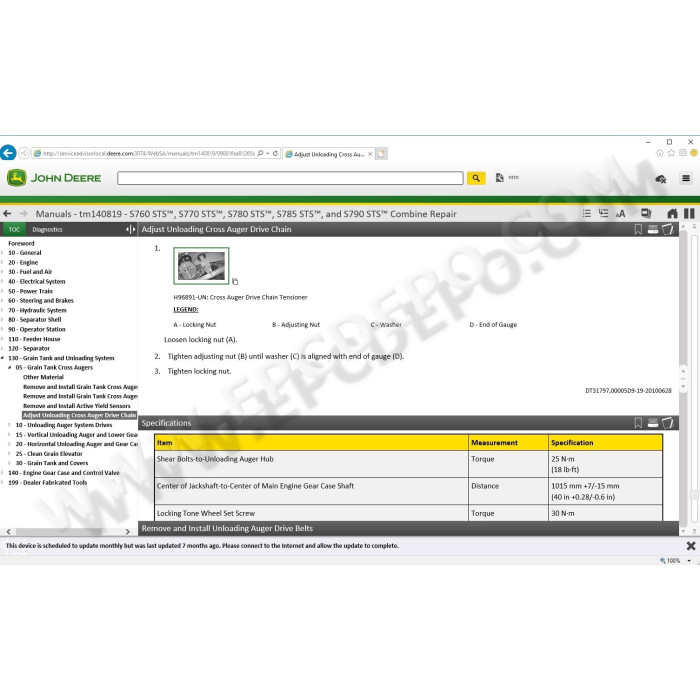
Task: Expand 30 - Grain Tank and Covers
Action: pos(10,463)
